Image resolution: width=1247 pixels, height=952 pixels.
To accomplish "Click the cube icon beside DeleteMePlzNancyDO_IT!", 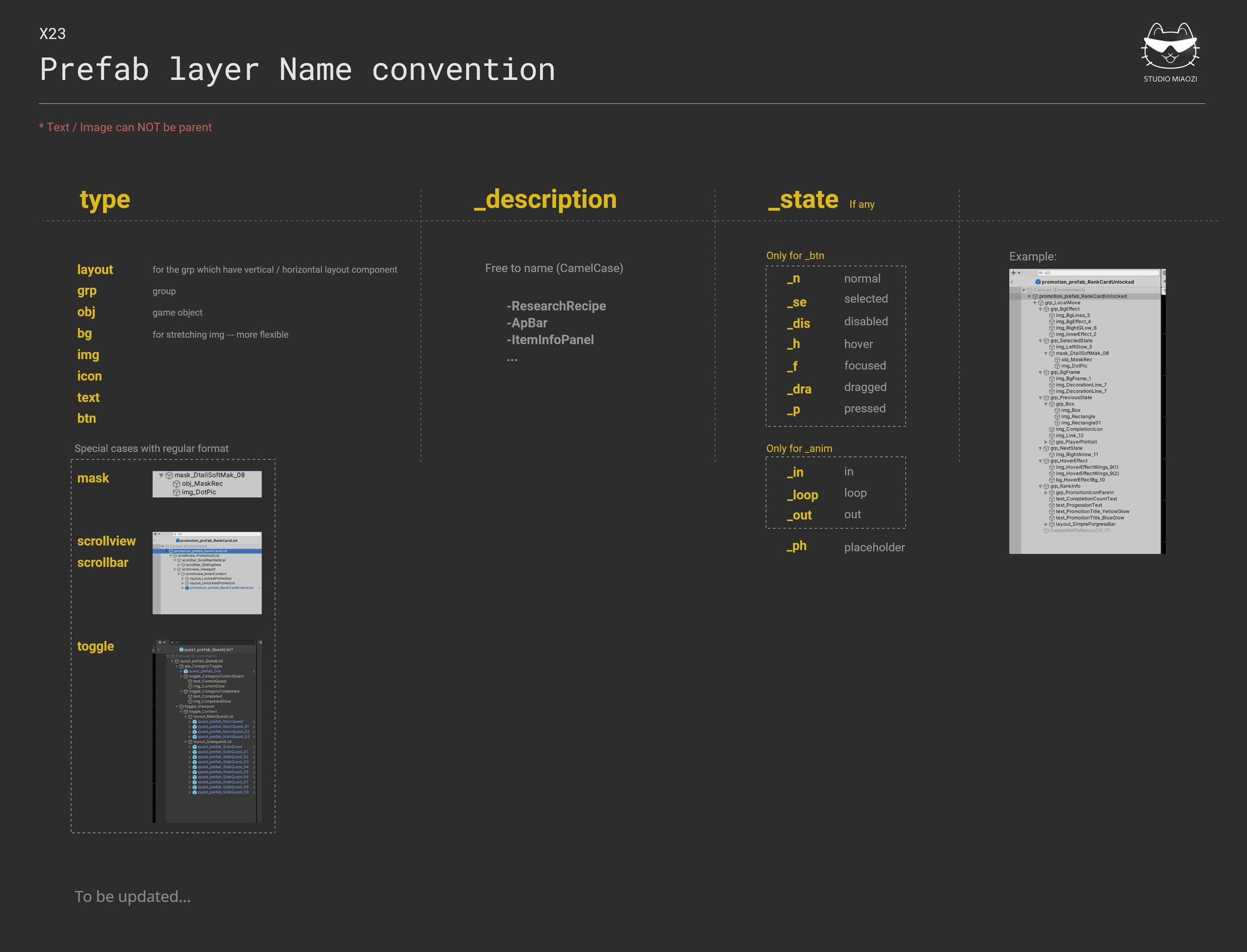I will tap(1046, 531).
